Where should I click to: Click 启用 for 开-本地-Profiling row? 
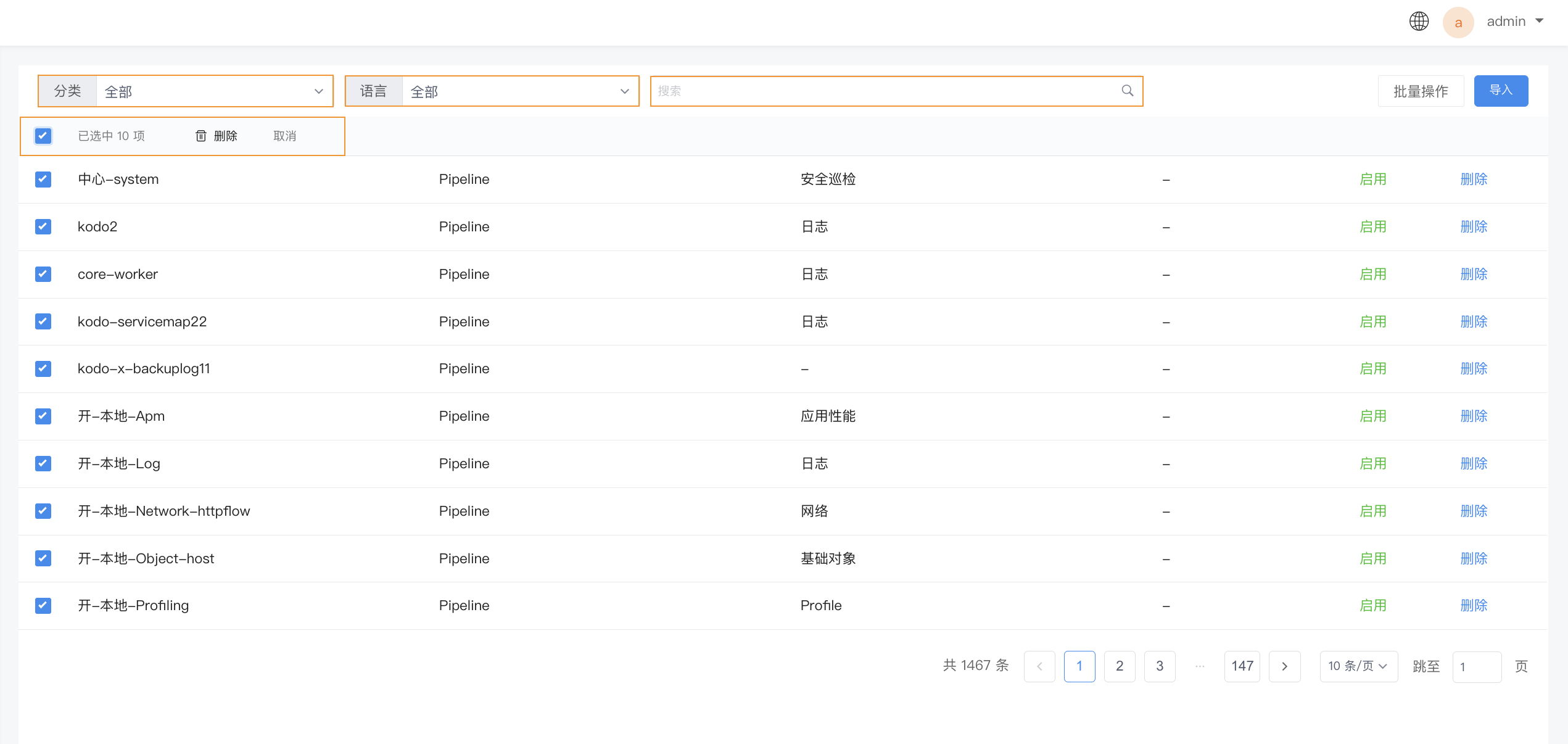tap(1373, 606)
